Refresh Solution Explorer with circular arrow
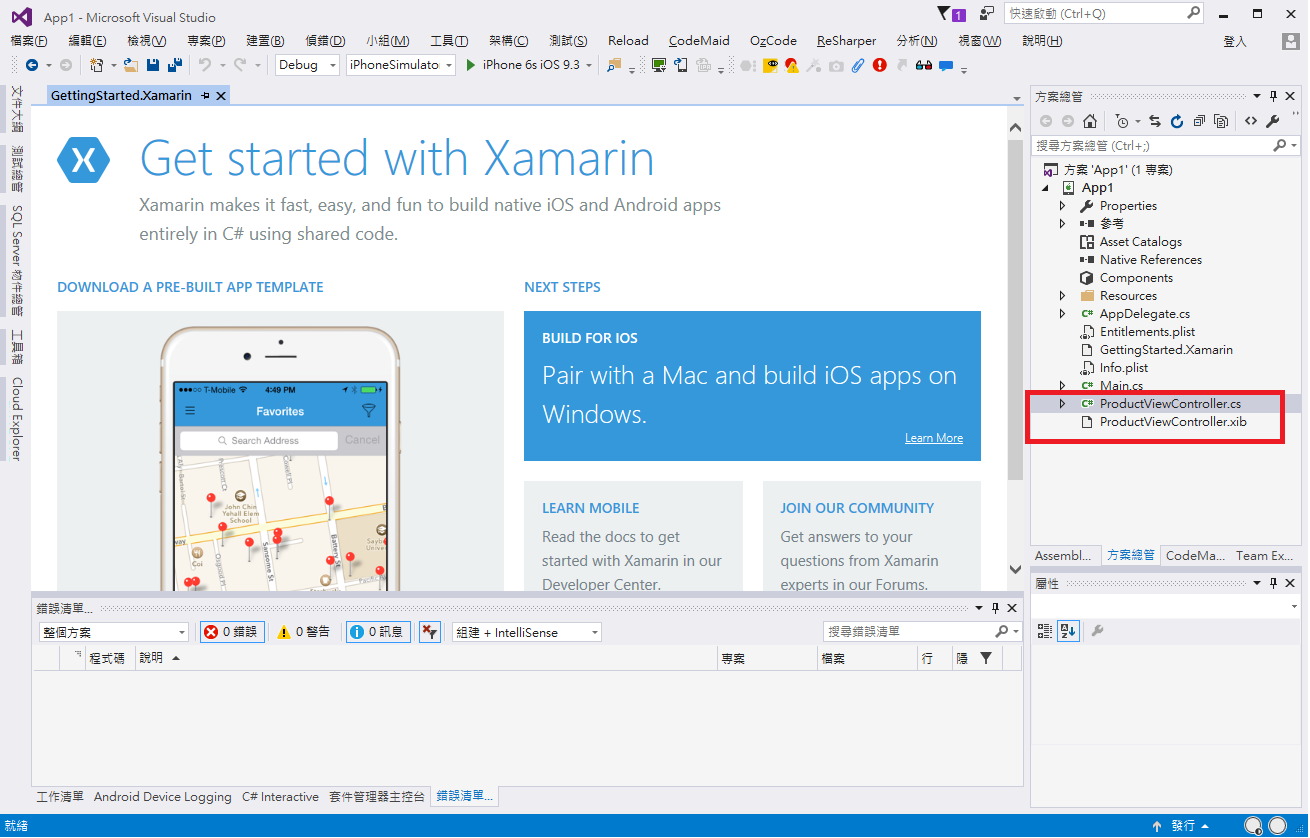This screenshot has height=838, width=1310. [x=1177, y=121]
